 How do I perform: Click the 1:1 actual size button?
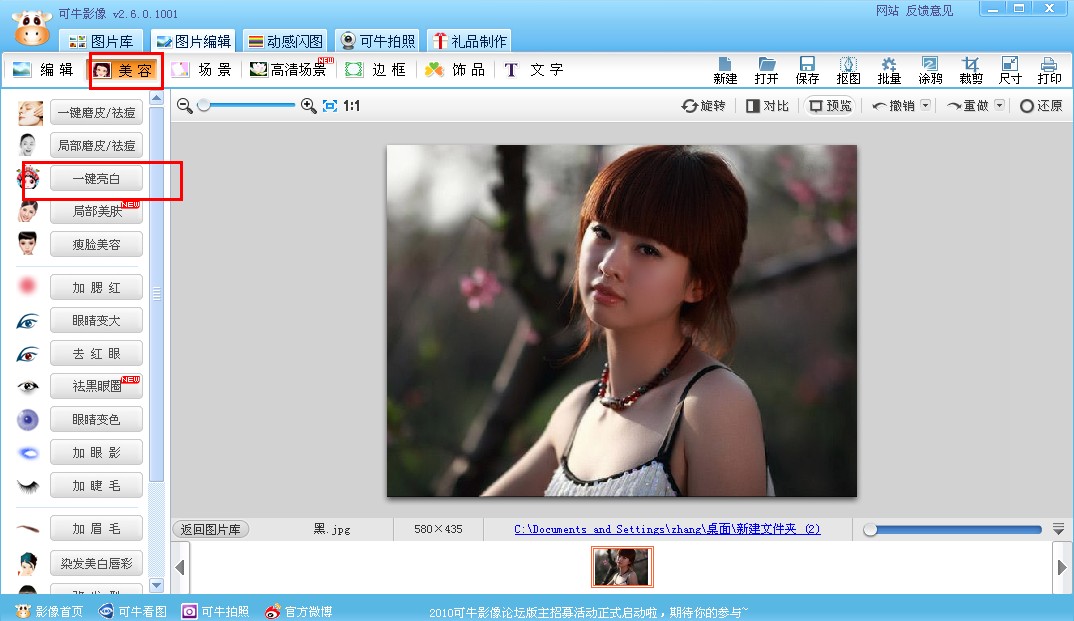(x=351, y=106)
